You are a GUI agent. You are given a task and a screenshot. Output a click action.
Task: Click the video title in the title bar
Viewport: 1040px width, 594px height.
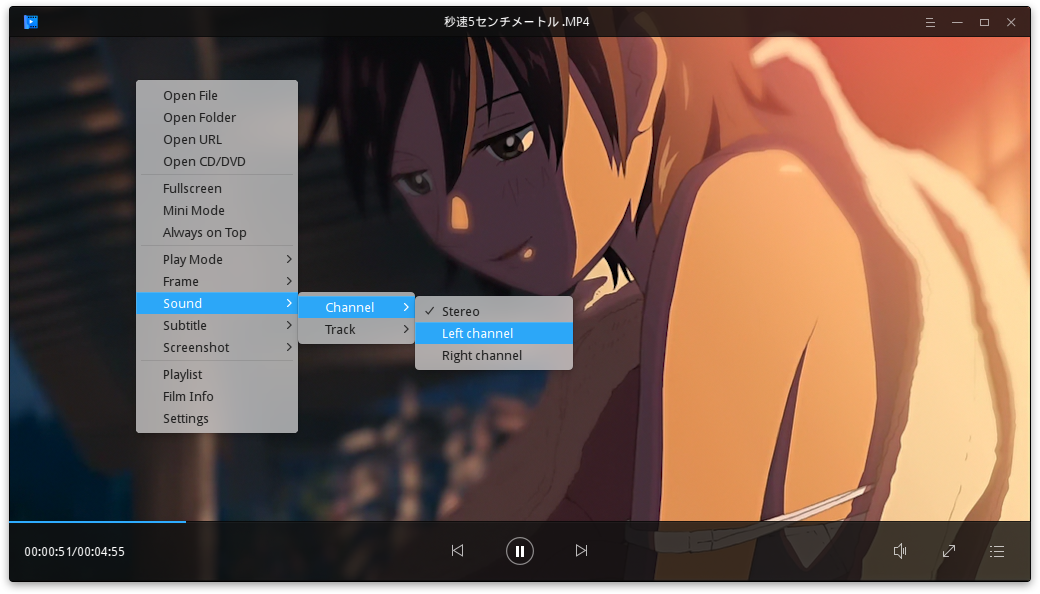pyautogui.click(x=517, y=22)
